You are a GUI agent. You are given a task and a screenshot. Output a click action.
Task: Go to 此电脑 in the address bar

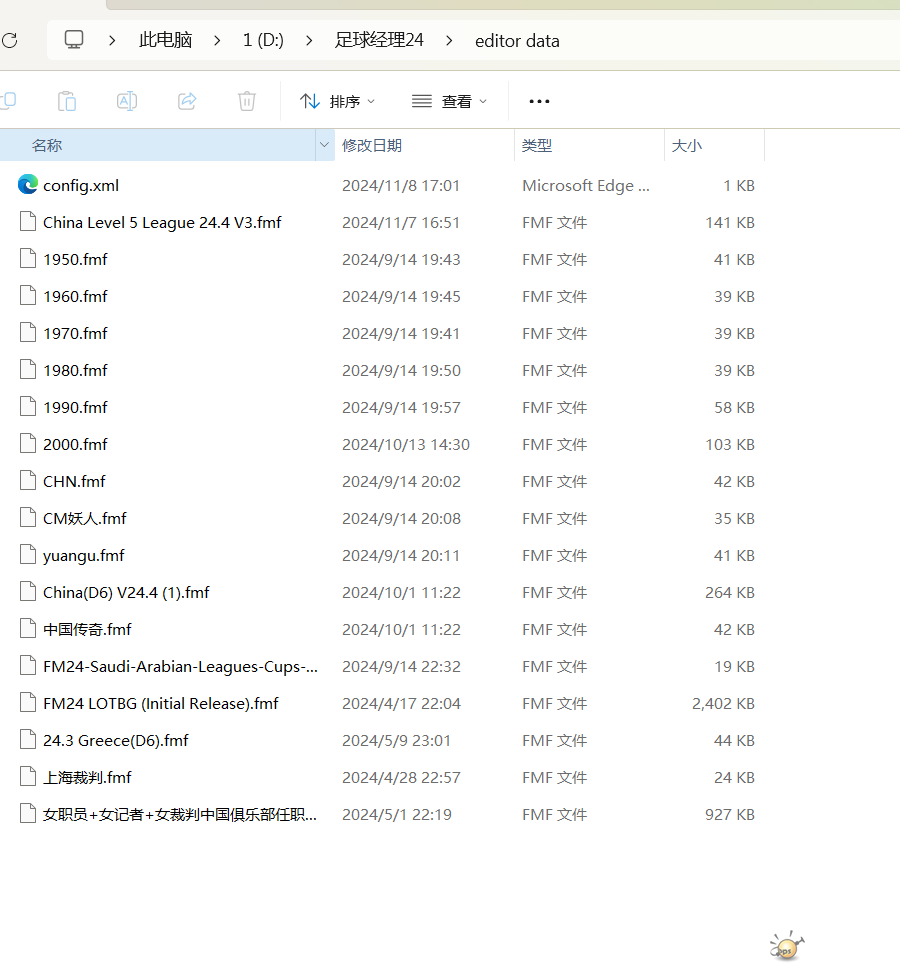pos(165,40)
